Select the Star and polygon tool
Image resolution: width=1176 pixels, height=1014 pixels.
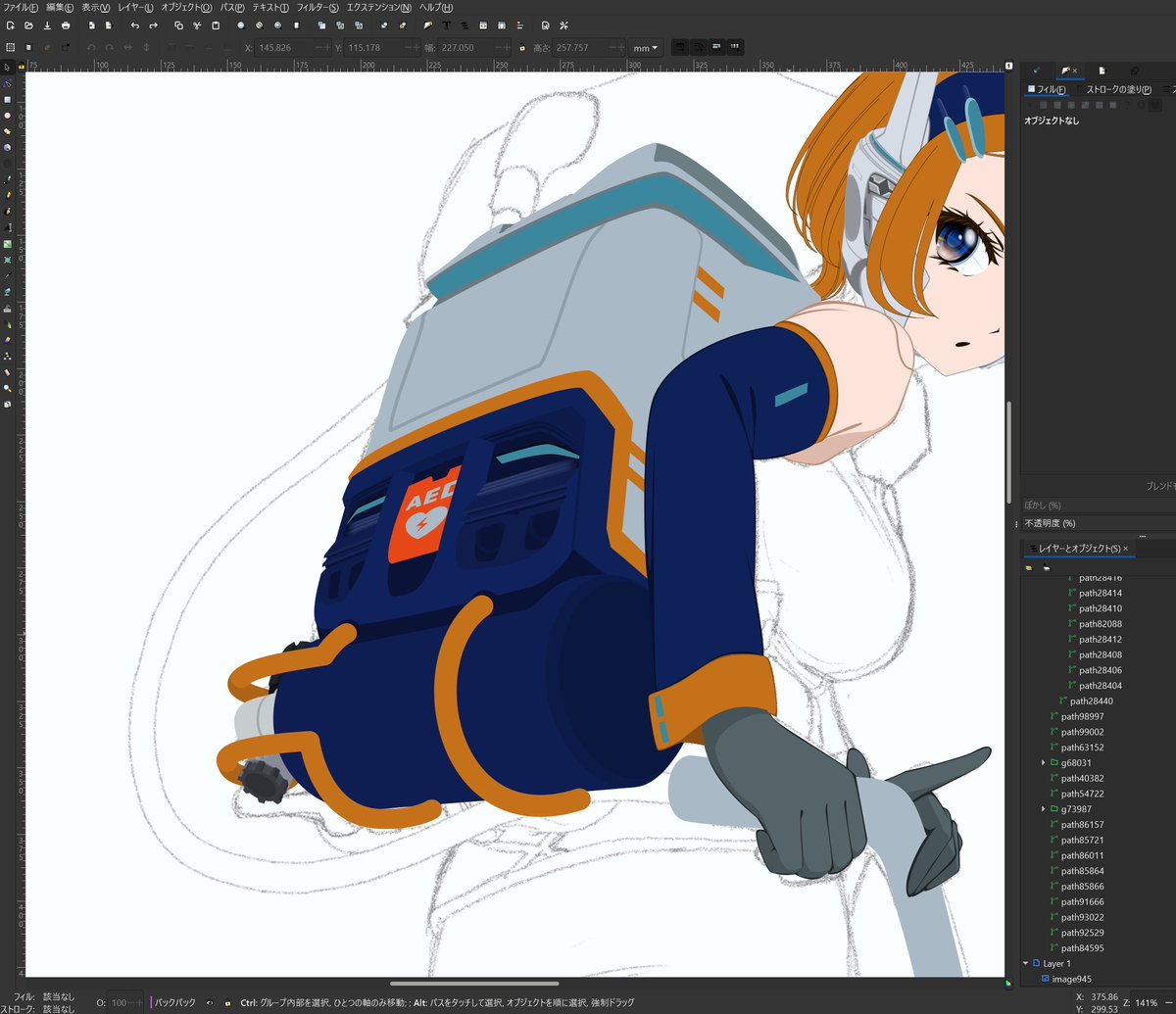point(7,131)
